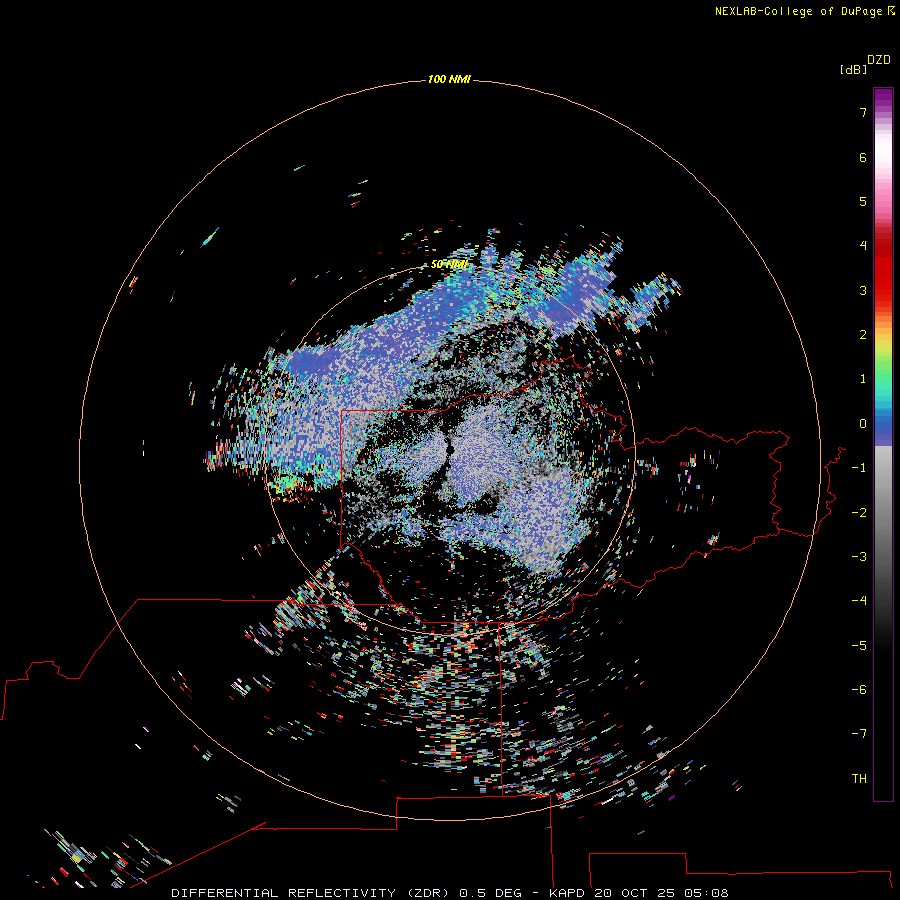
Task: Click the red band of the color bar
Action: (883, 270)
